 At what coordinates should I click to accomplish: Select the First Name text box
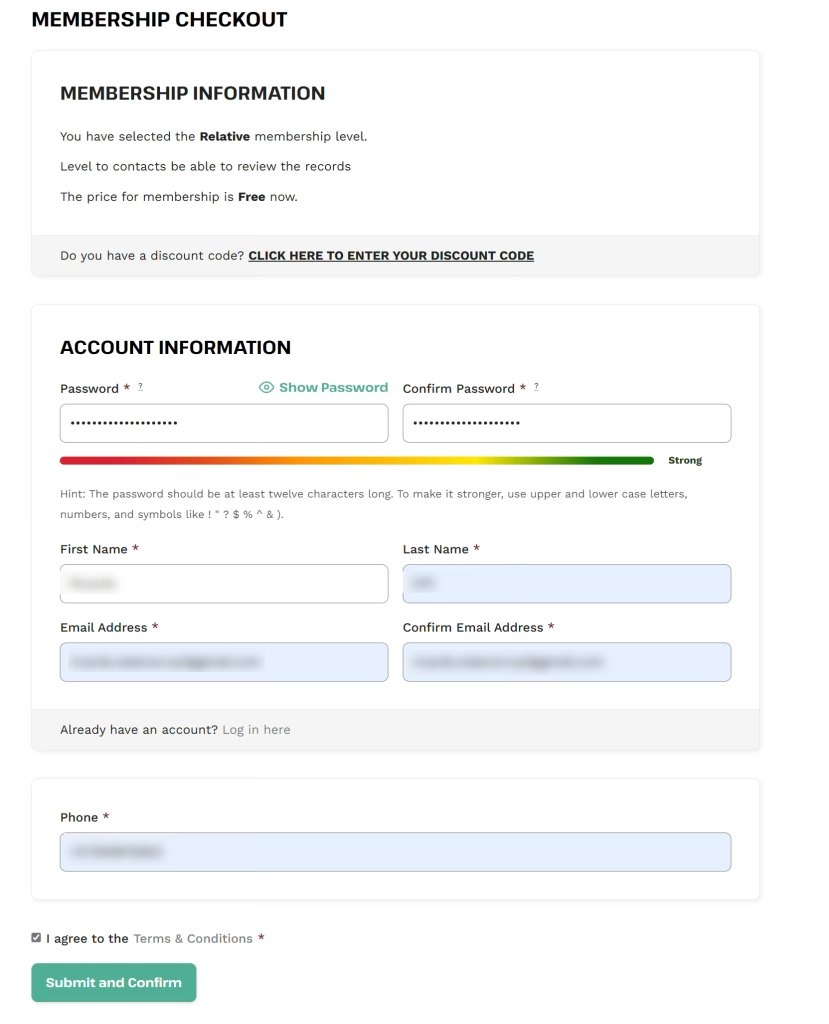[224, 584]
